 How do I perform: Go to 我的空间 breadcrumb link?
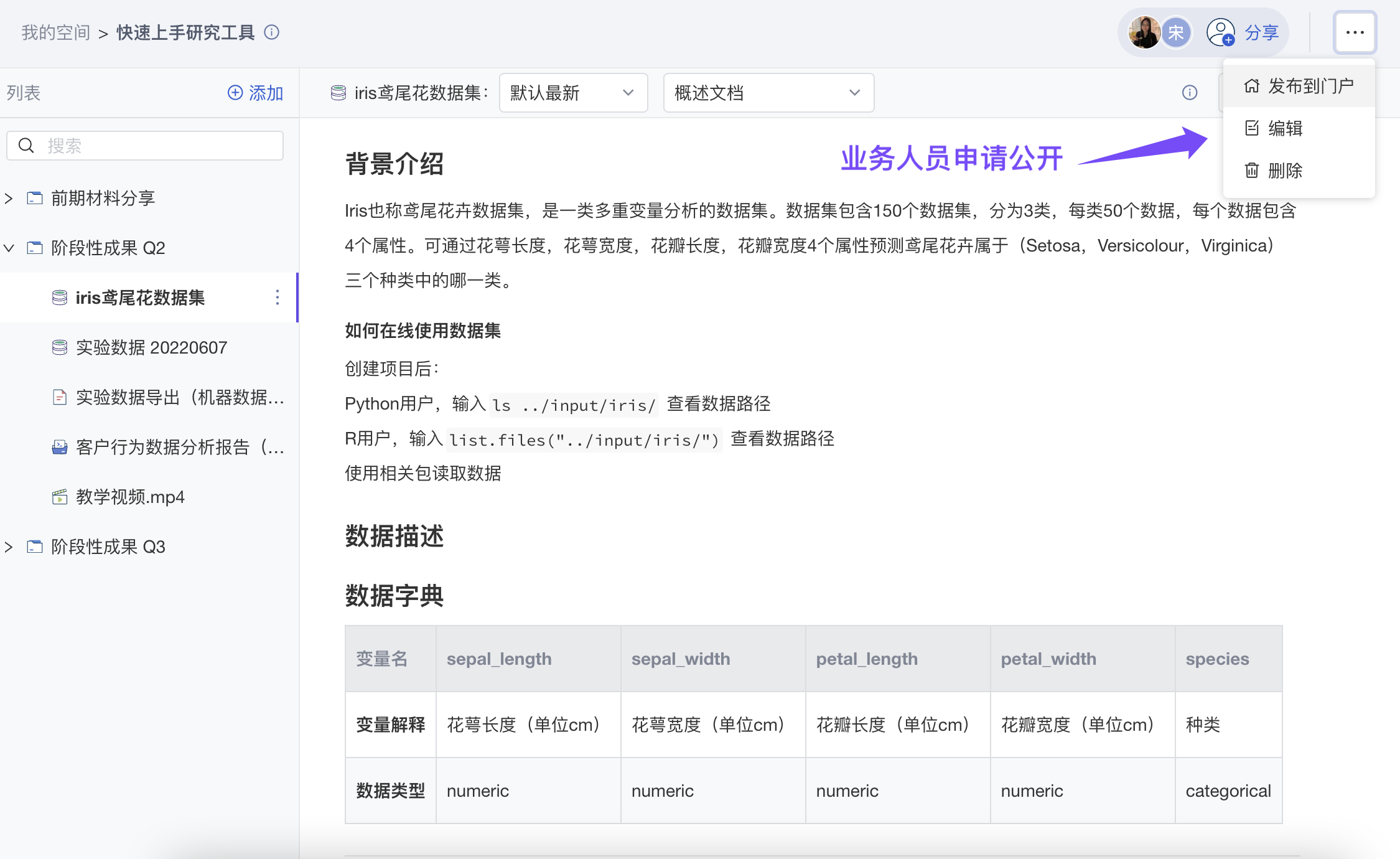tap(56, 32)
